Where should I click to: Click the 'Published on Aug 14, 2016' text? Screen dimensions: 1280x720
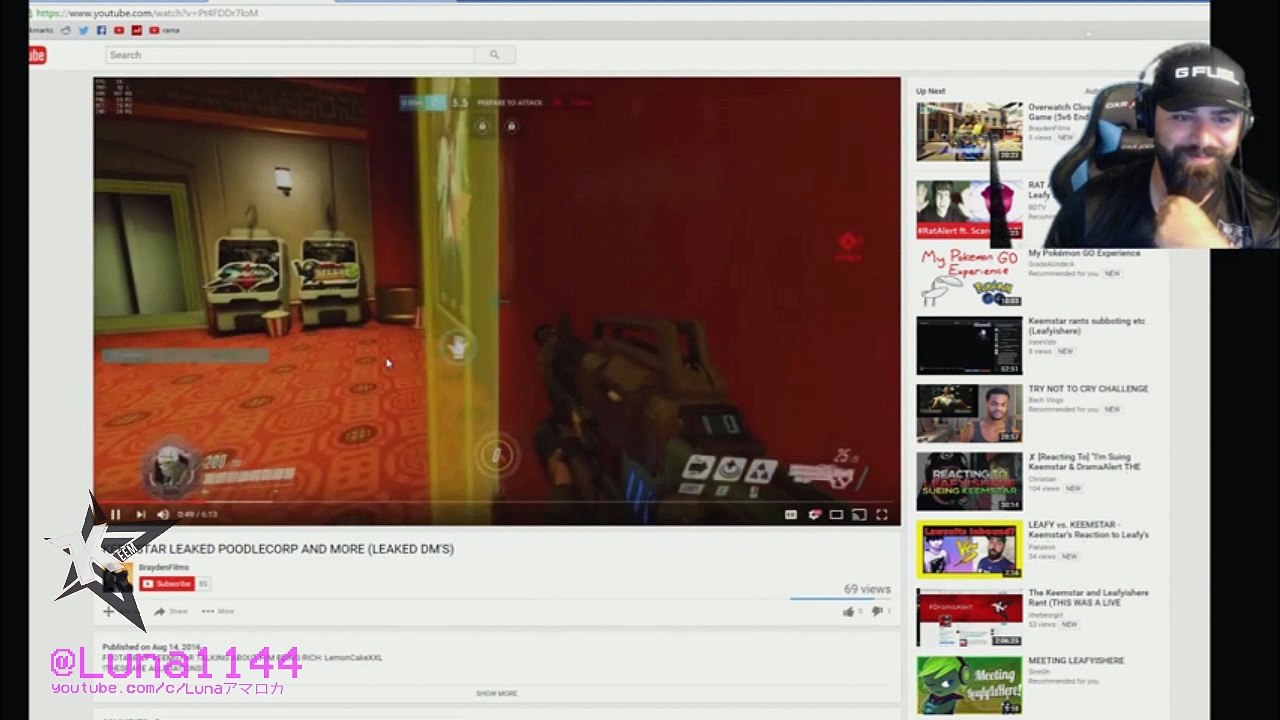click(x=152, y=647)
